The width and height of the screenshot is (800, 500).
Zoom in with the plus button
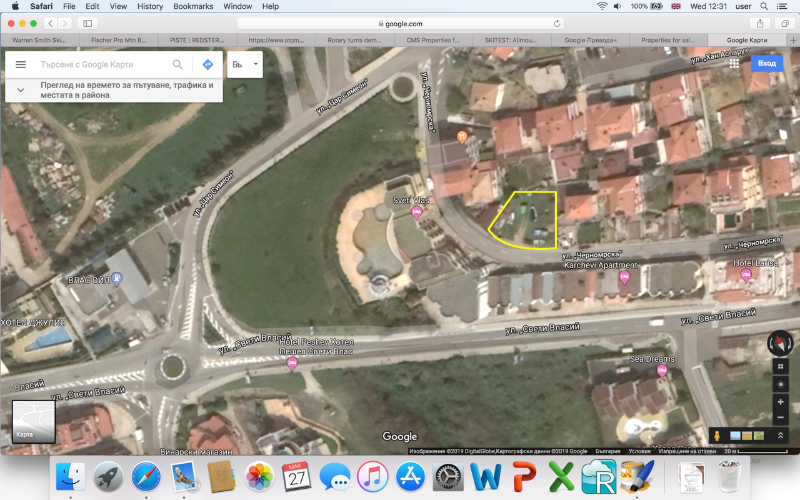[x=780, y=401]
